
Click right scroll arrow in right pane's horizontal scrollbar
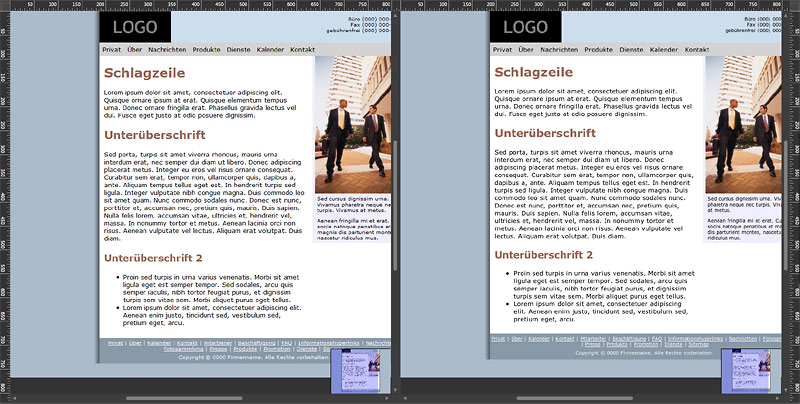(778, 398)
